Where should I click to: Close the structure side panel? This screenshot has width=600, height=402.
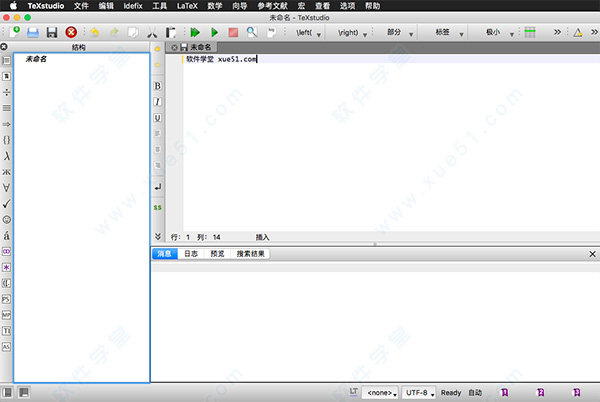click(x=4, y=47)
